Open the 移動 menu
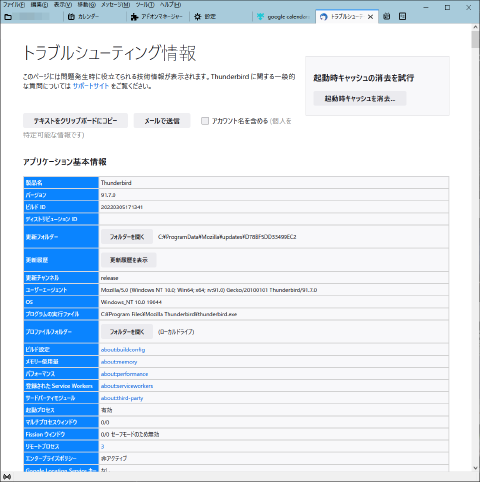480x482 pixels. (x=87, y=5)
